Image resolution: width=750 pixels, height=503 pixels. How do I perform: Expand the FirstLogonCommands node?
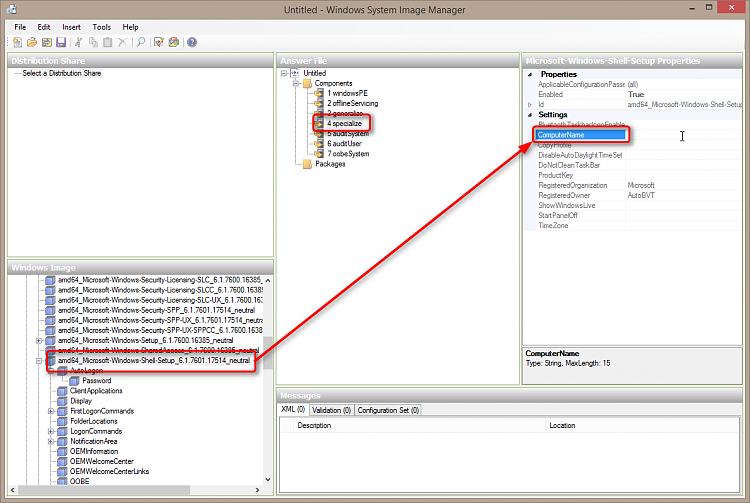click(x=51, y=411)
